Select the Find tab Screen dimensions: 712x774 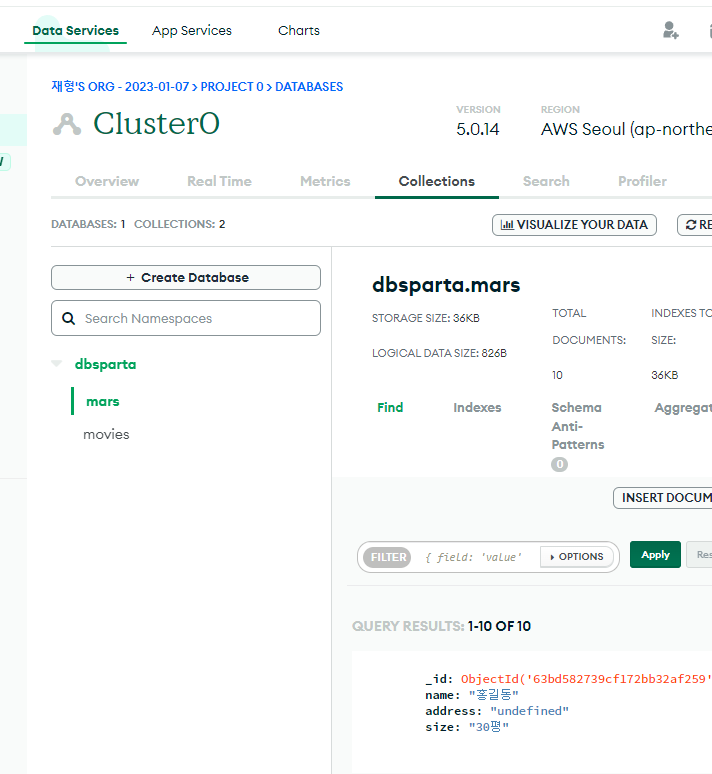coord(390,407)
